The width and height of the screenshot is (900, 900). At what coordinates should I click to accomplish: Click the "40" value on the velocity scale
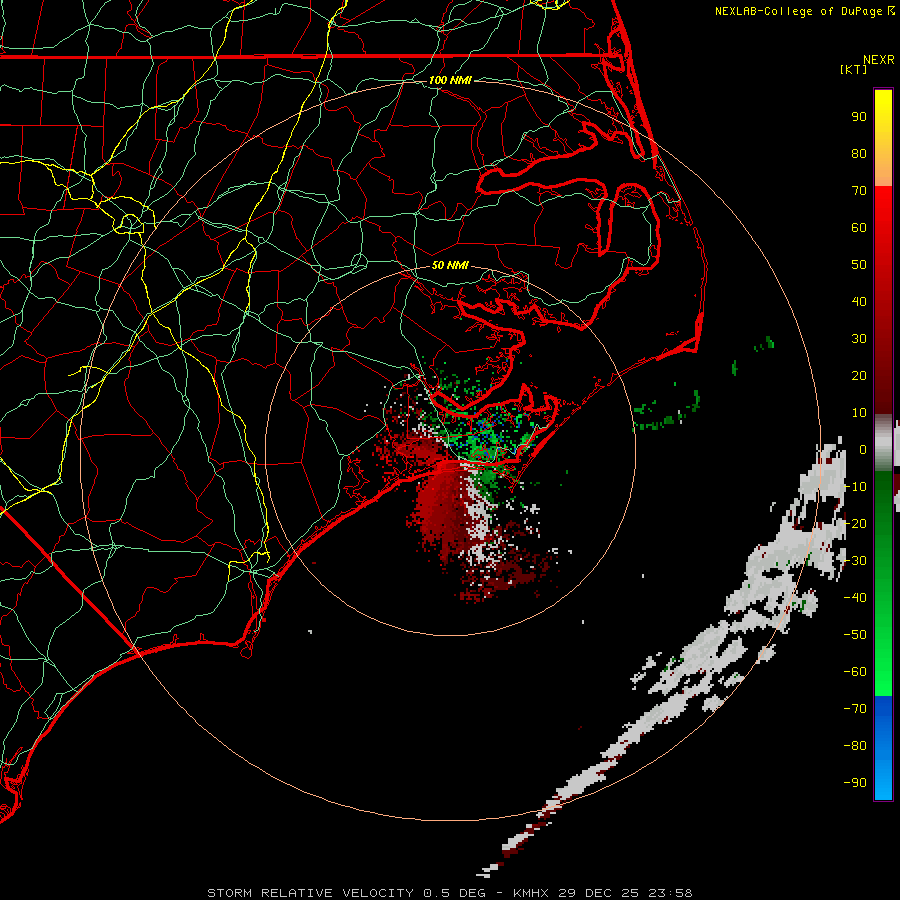(859, 301)
